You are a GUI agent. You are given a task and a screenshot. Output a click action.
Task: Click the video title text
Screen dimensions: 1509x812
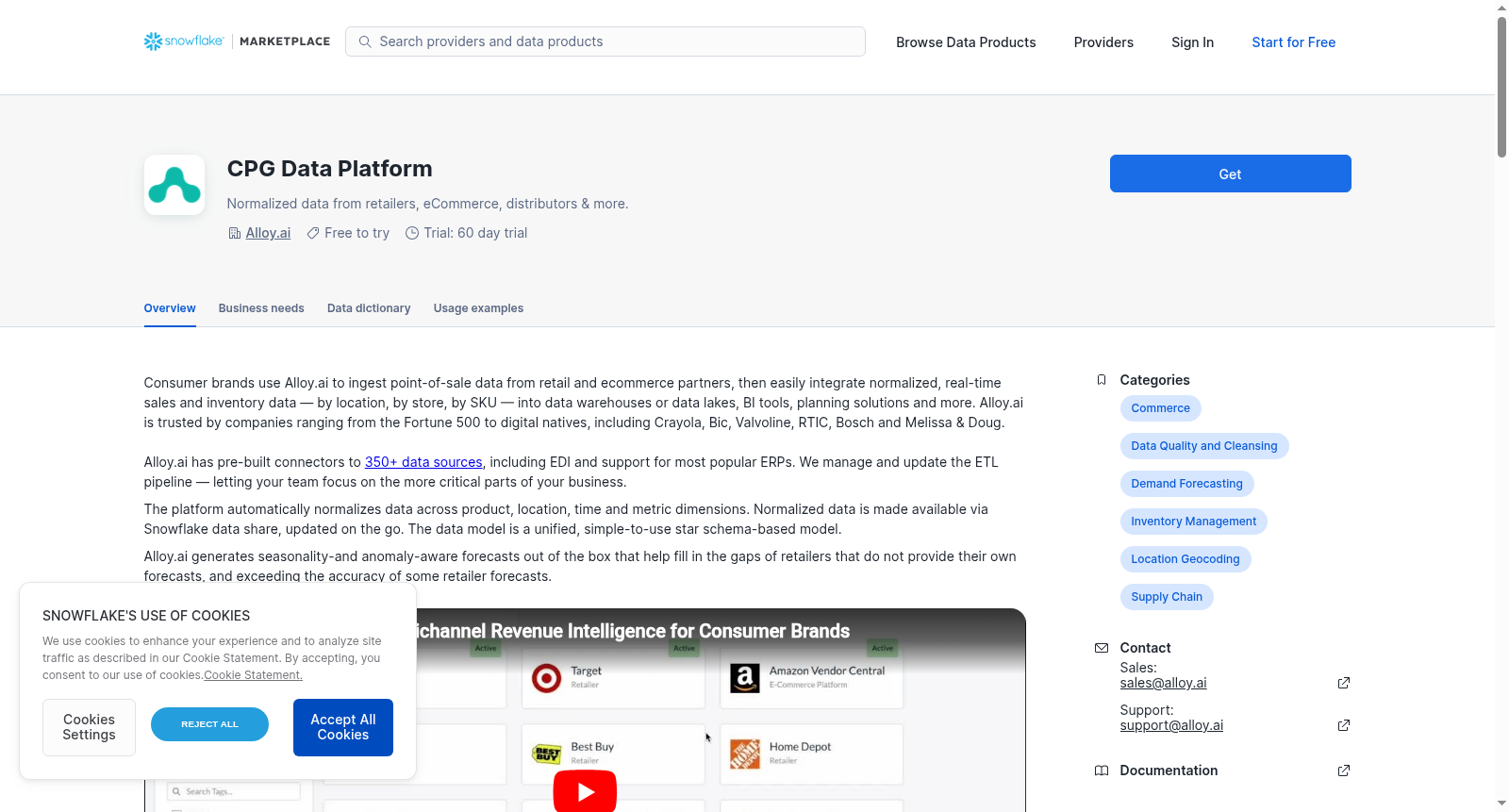tap(633, 631)
